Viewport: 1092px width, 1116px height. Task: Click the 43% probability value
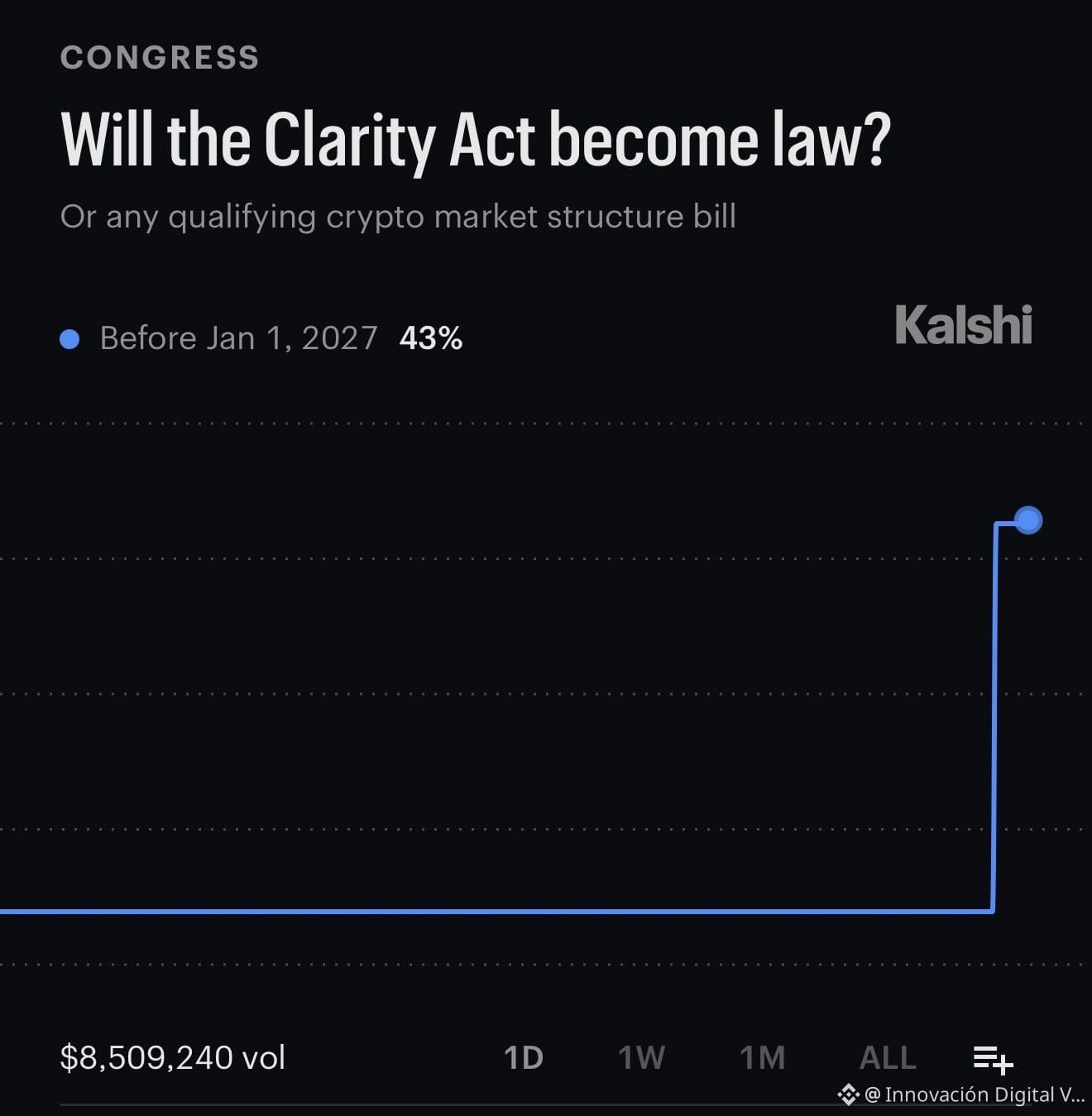[x=430, y=338]
